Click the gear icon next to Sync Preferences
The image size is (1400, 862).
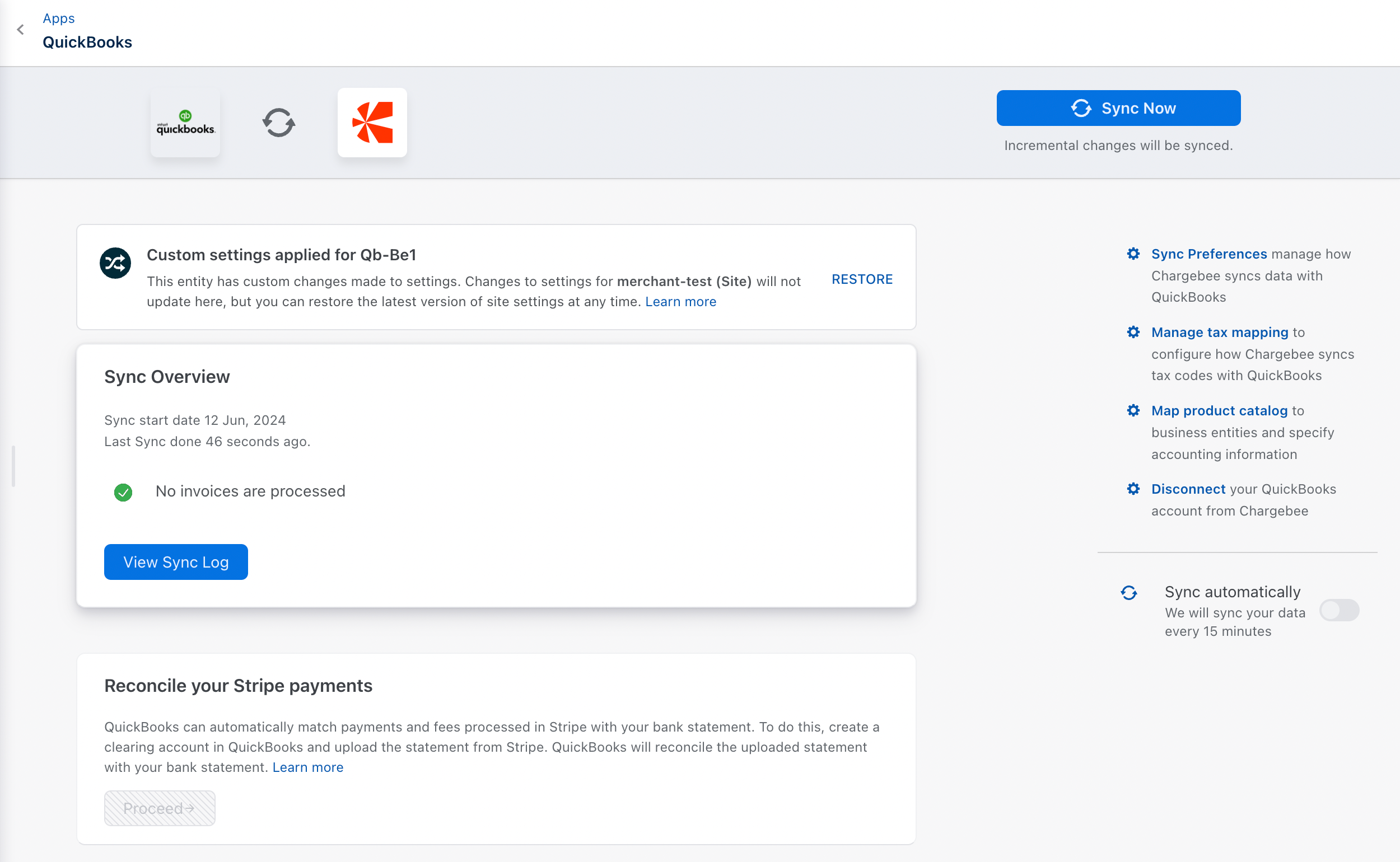tap(1133, 254)
